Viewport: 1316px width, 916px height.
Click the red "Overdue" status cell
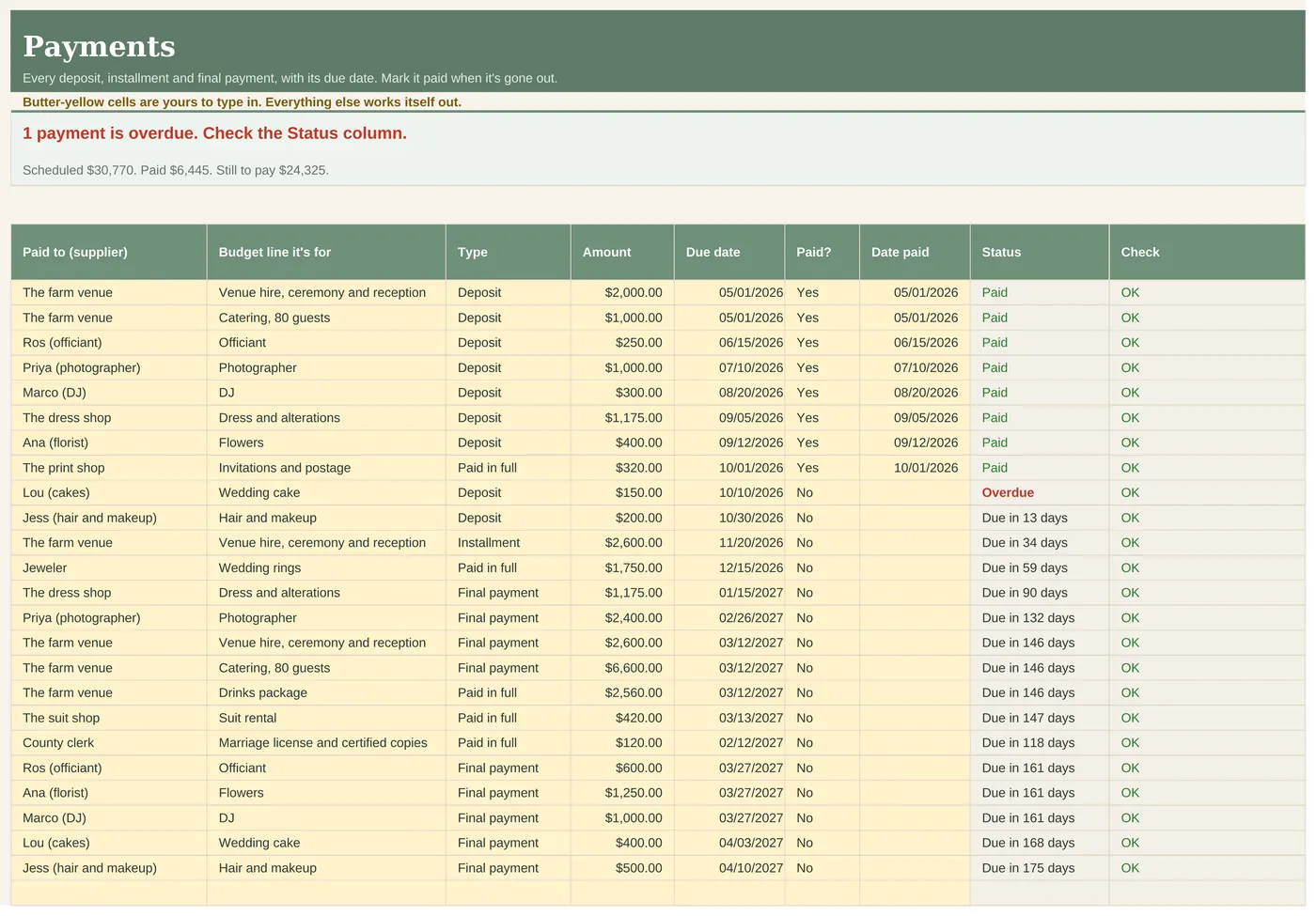1040,492
